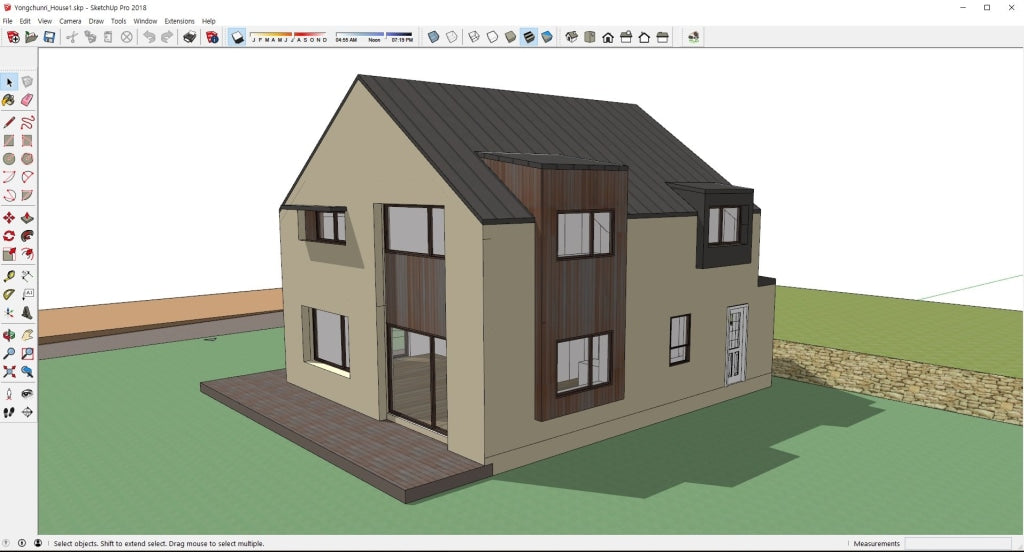
Task: Create a new model file
Action: 12,37
